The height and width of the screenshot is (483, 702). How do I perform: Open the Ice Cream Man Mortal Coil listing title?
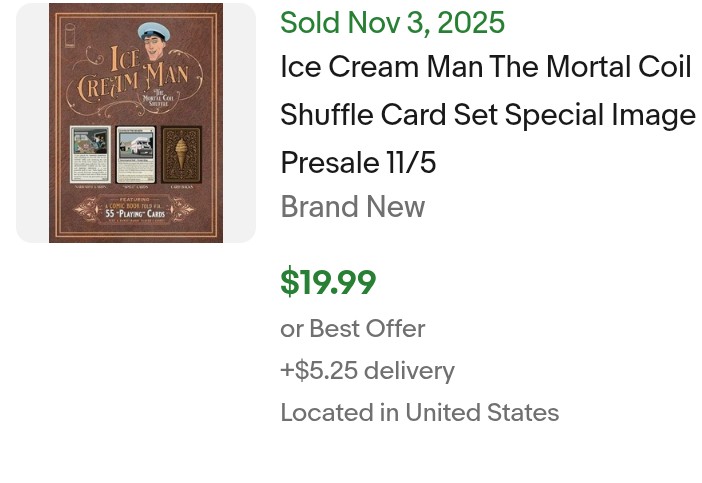[x=487, y=115]
